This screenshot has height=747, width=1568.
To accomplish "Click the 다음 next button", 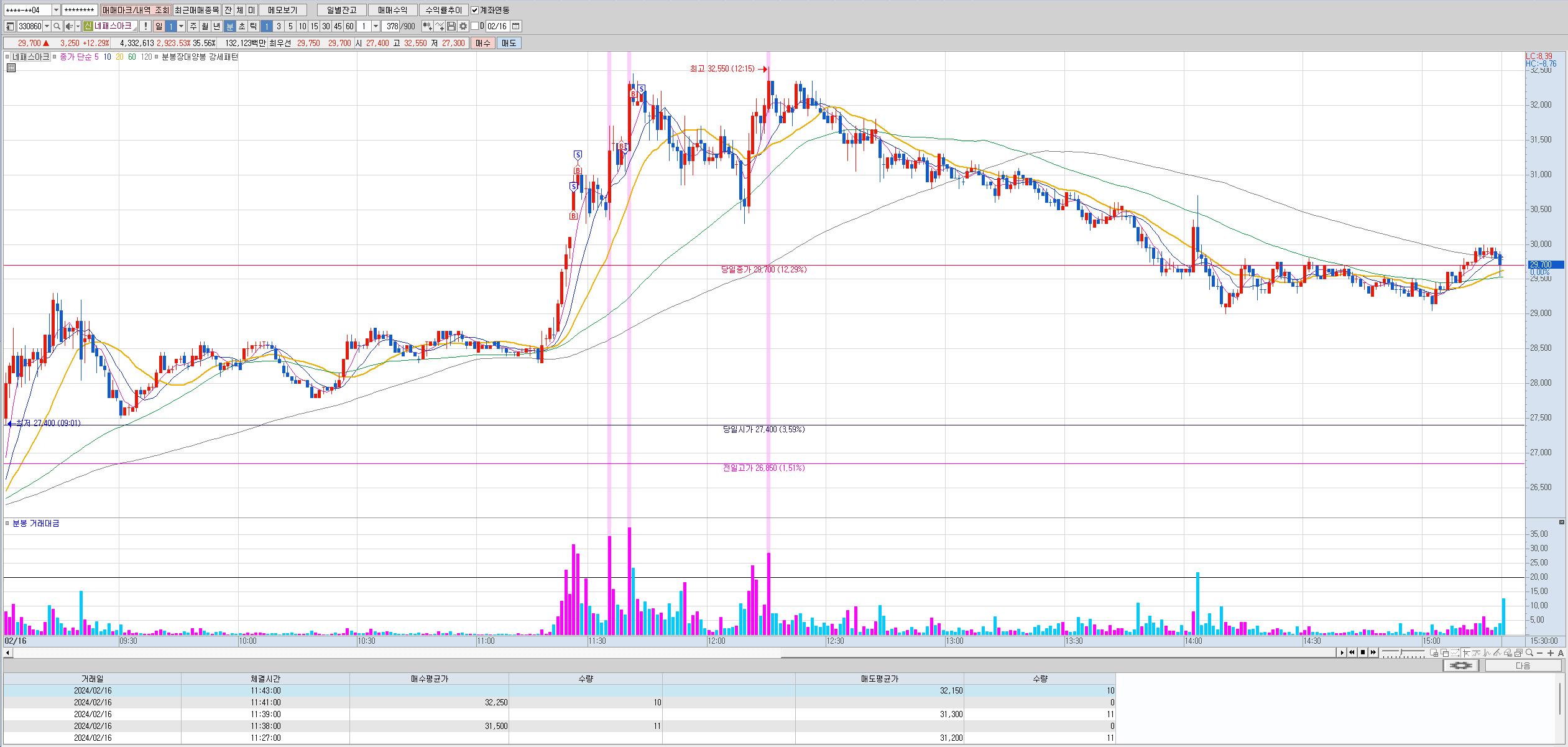I will pyautogui.click(x=1523, y=666).
